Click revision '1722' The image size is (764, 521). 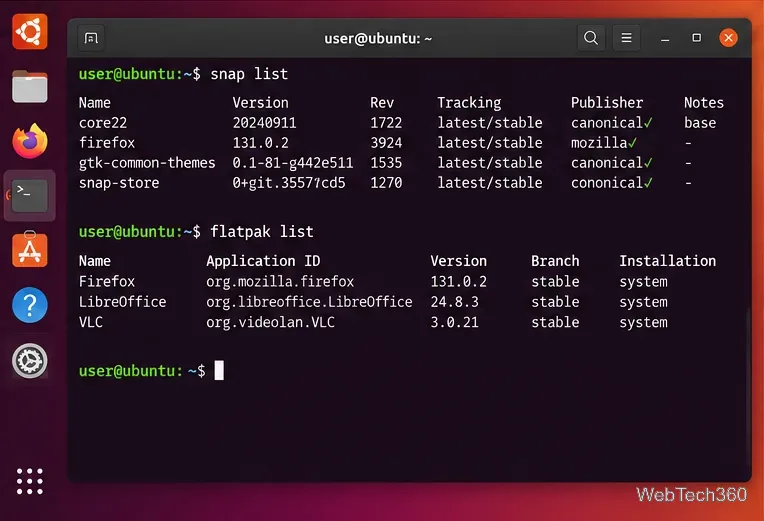pos(386,123)
